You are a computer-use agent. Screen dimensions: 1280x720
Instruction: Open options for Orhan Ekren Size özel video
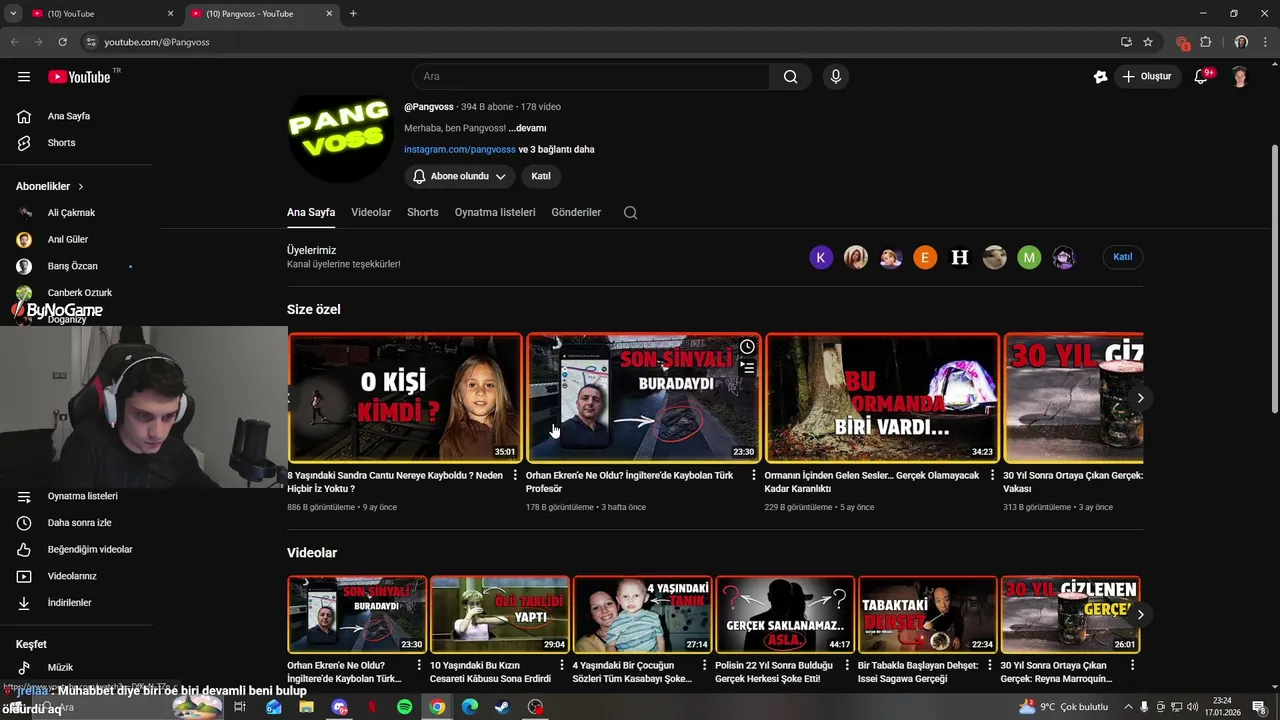(754, 476)
